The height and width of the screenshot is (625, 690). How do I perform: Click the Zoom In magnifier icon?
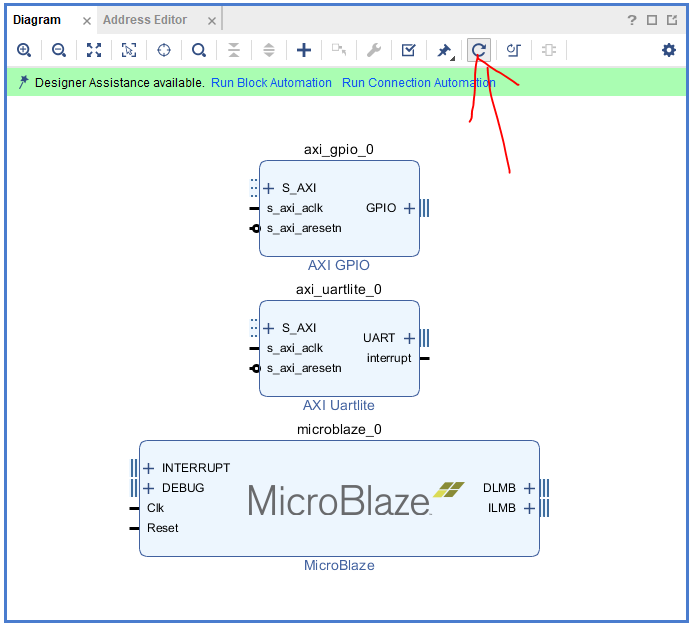(x=24, y=50)
